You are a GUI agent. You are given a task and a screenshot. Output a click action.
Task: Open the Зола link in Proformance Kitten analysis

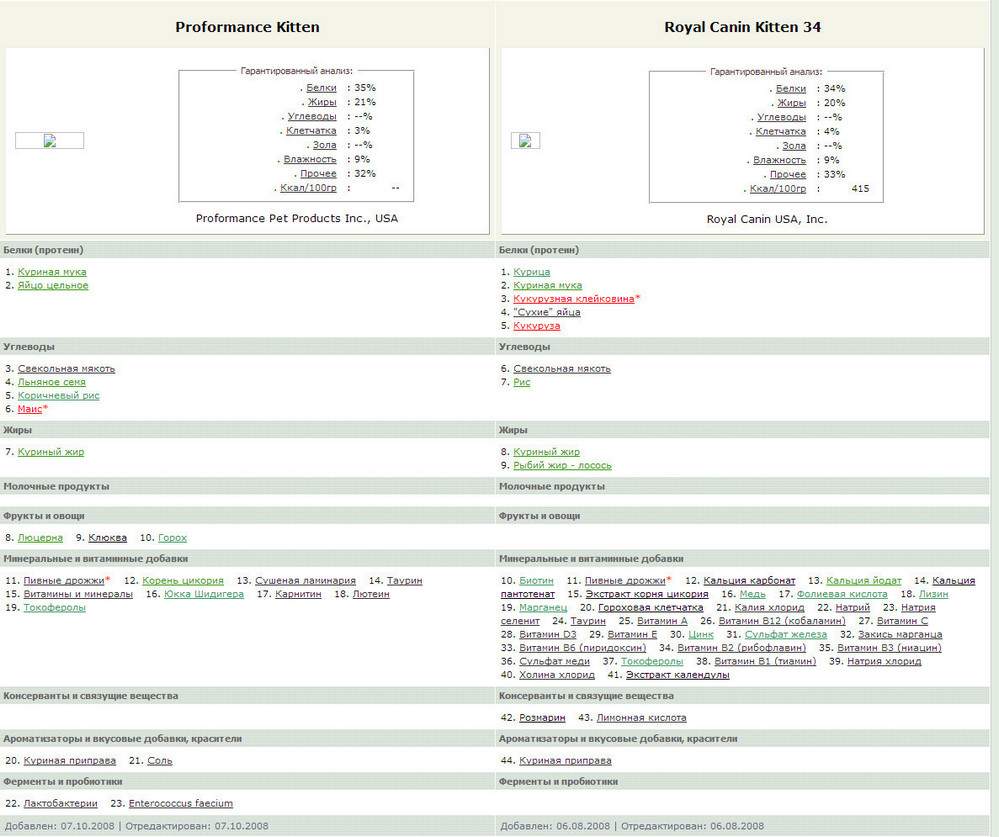[x=324, y=145]
